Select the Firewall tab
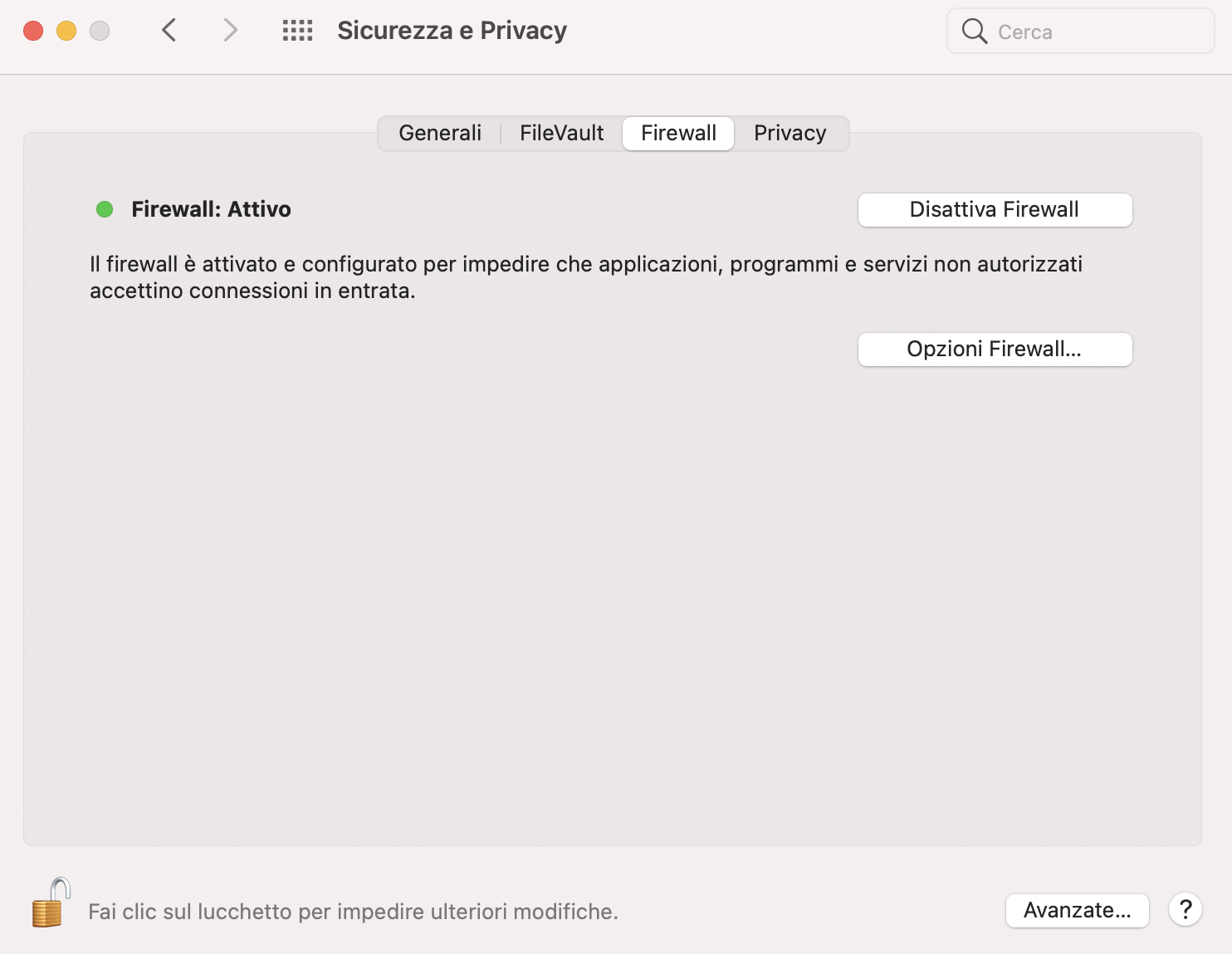The width and height of the screenshot is (1232, 954). point(678,134)
